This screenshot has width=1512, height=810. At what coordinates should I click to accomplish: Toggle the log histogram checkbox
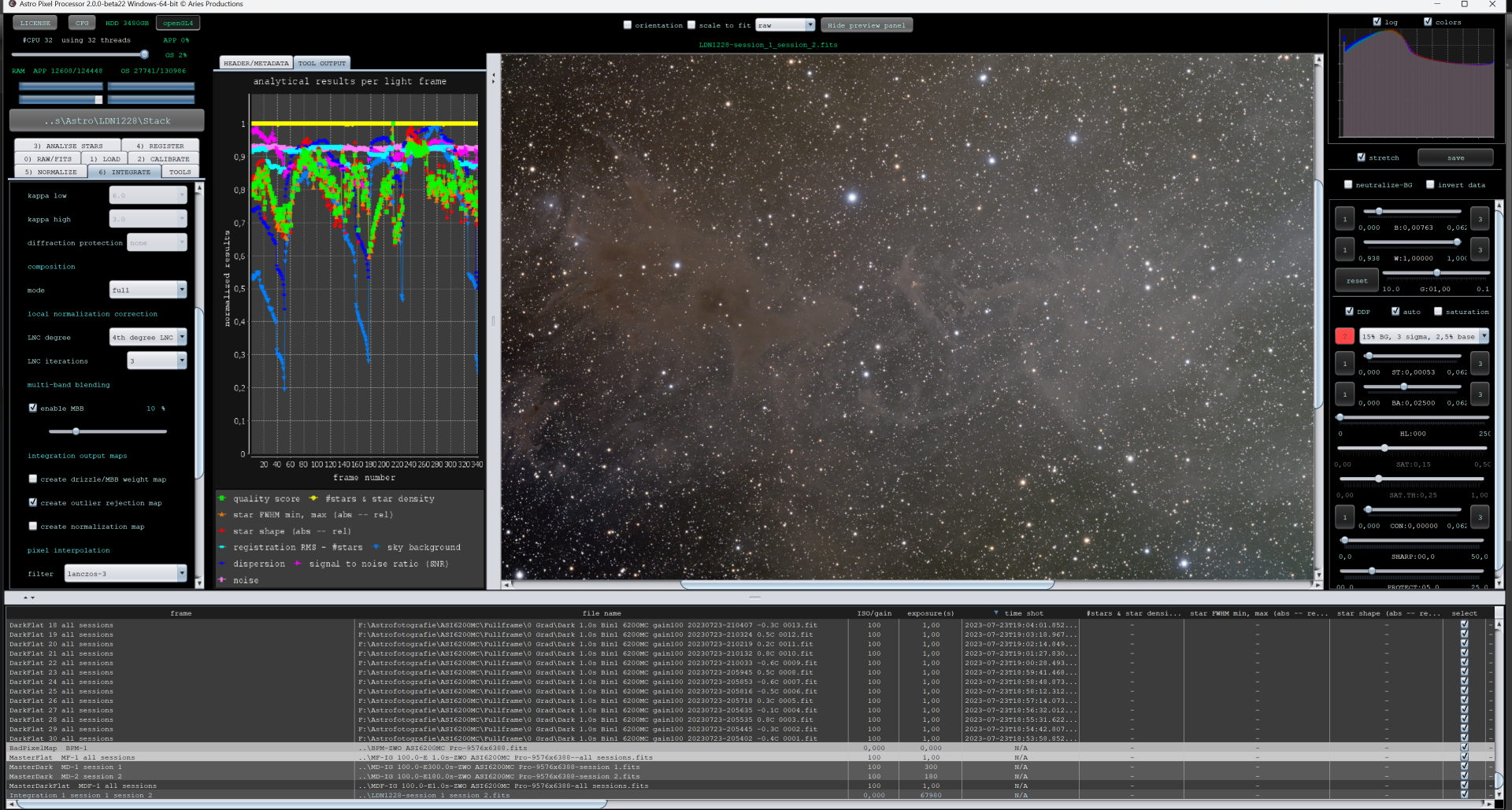[1377, 21]
